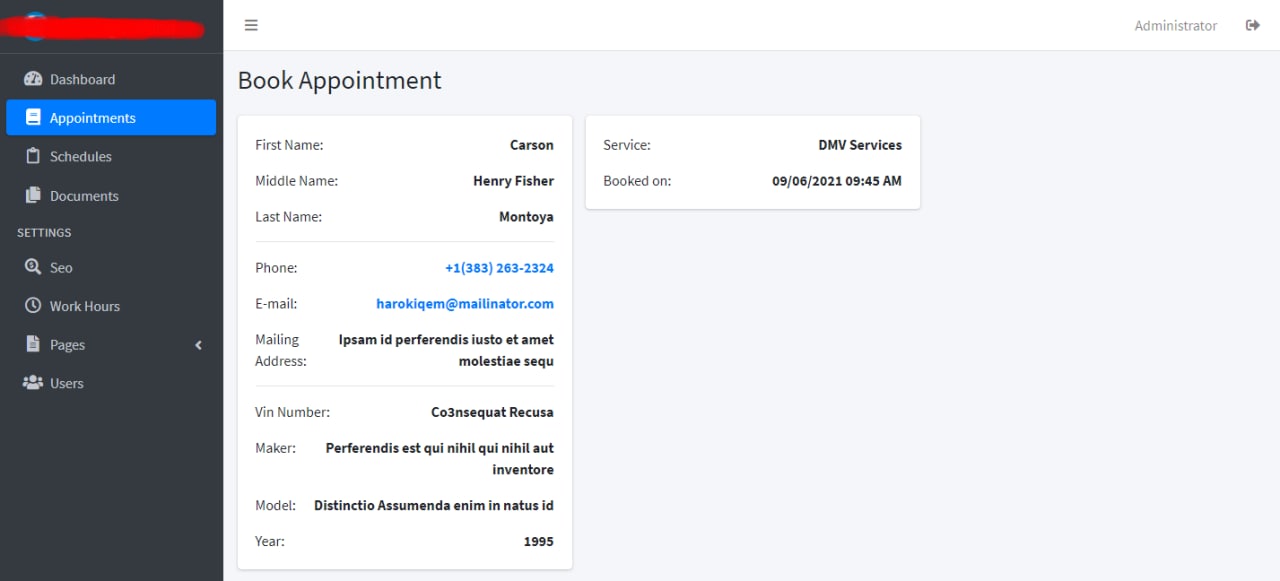The height and width of the screenshot is (581, 1280).
Task: Click the first name value Carson
Action: (532, 145)
